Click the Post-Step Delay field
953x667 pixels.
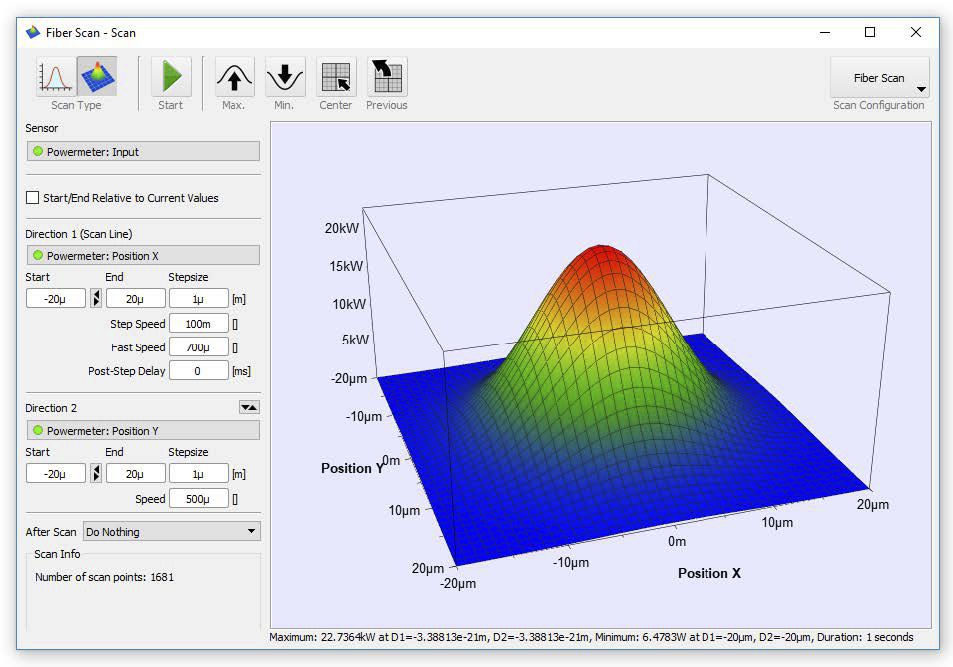199,370
